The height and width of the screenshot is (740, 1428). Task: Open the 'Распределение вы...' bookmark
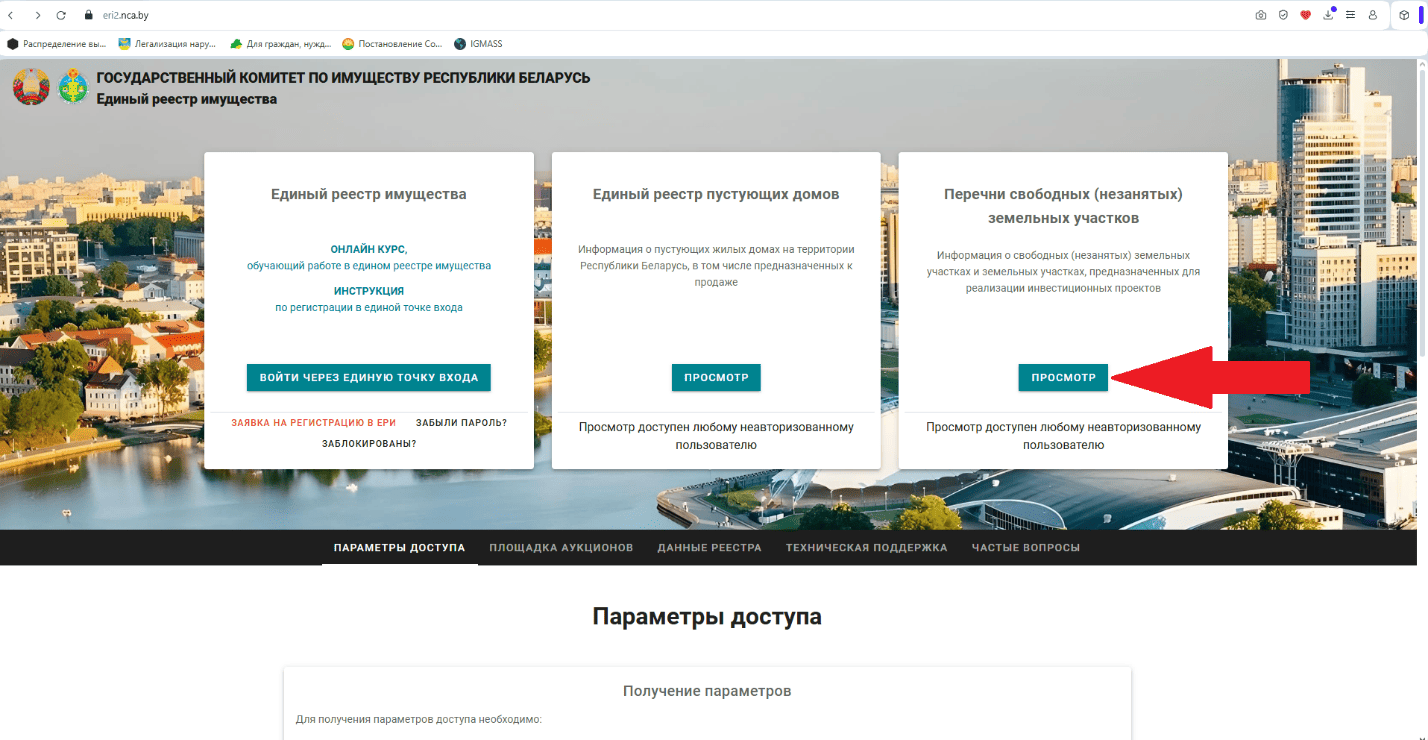click(x=57, y=44)
